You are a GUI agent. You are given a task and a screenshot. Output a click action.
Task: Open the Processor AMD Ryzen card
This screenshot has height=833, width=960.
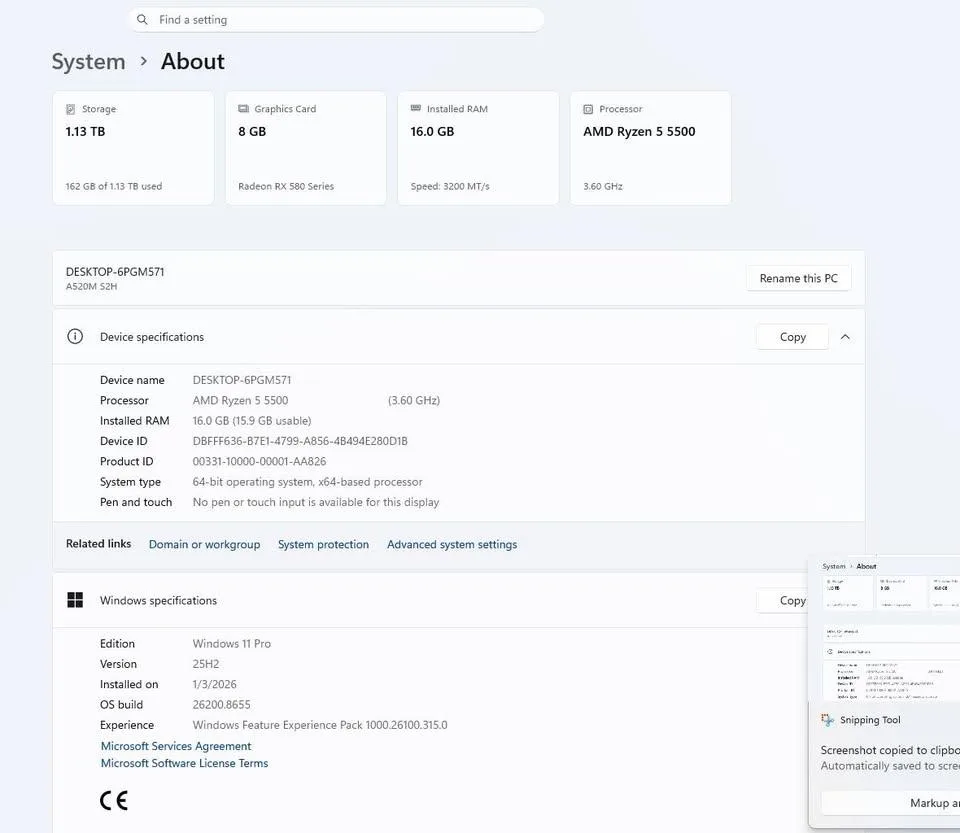click(651, 148)
